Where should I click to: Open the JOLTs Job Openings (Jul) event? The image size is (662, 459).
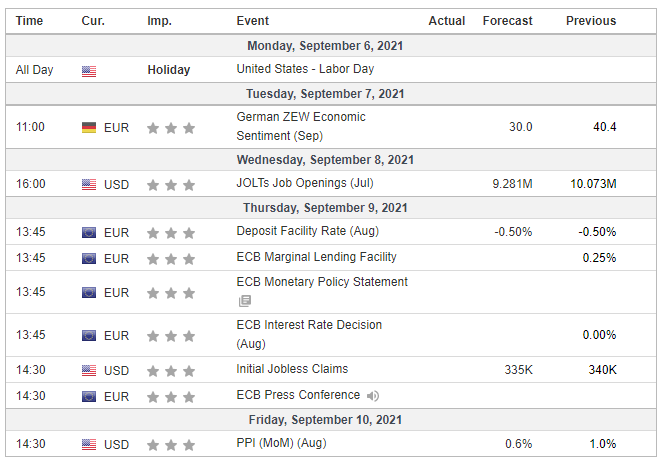pos(305,183)
